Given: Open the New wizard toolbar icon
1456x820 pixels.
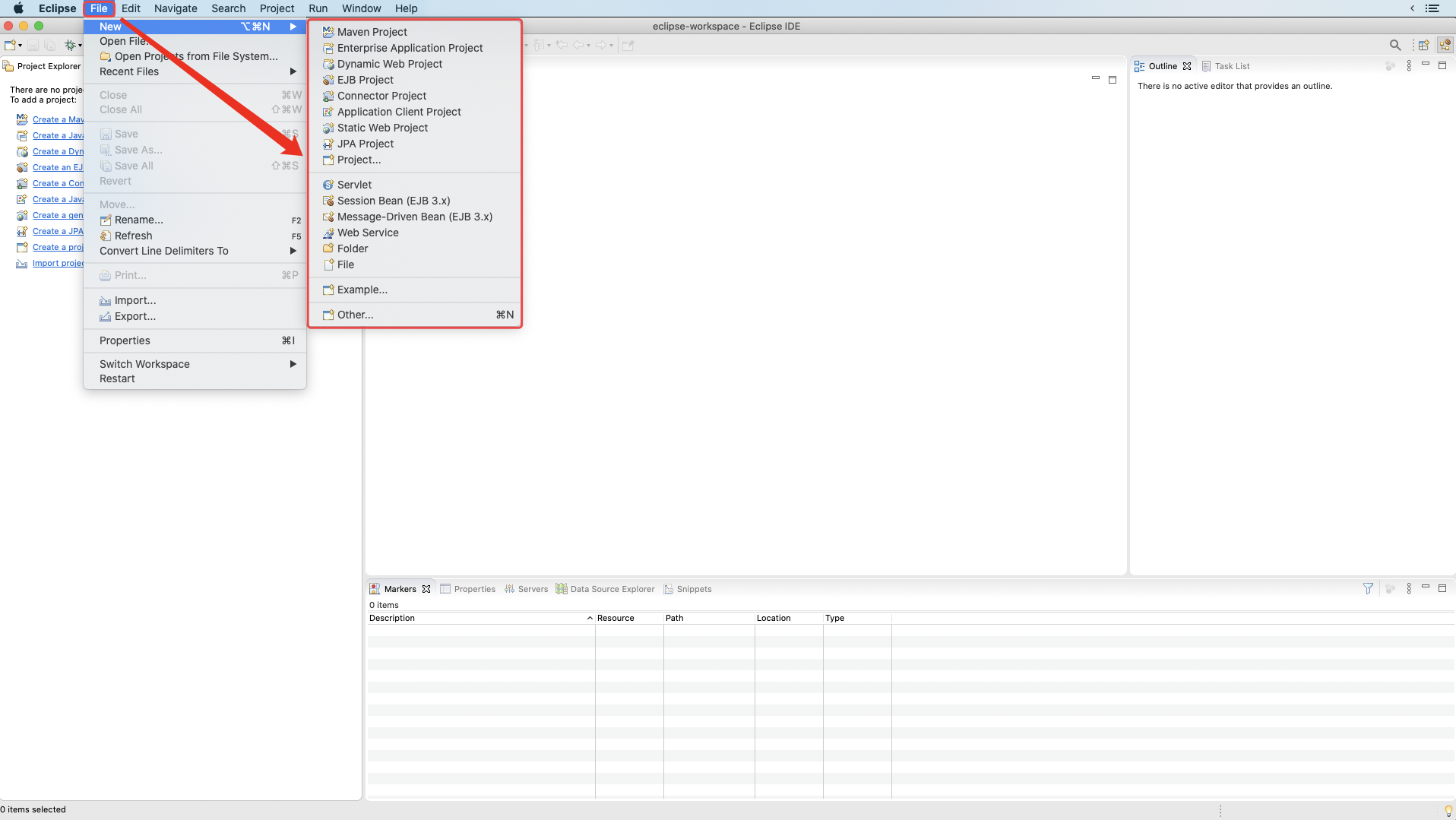Looking at the screenshot, I should [10, 46].
